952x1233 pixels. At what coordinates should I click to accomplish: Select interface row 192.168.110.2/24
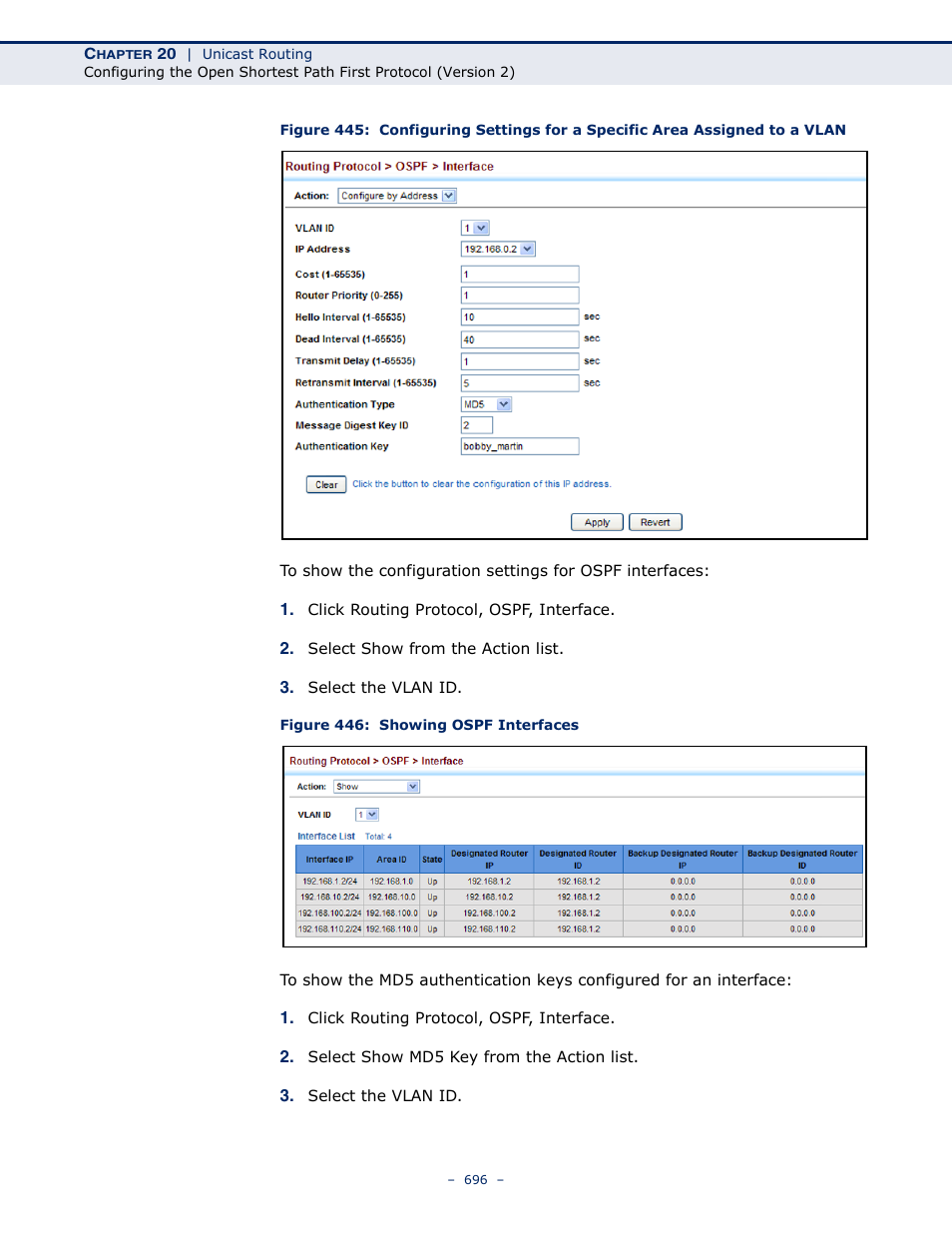click(580, 929)
